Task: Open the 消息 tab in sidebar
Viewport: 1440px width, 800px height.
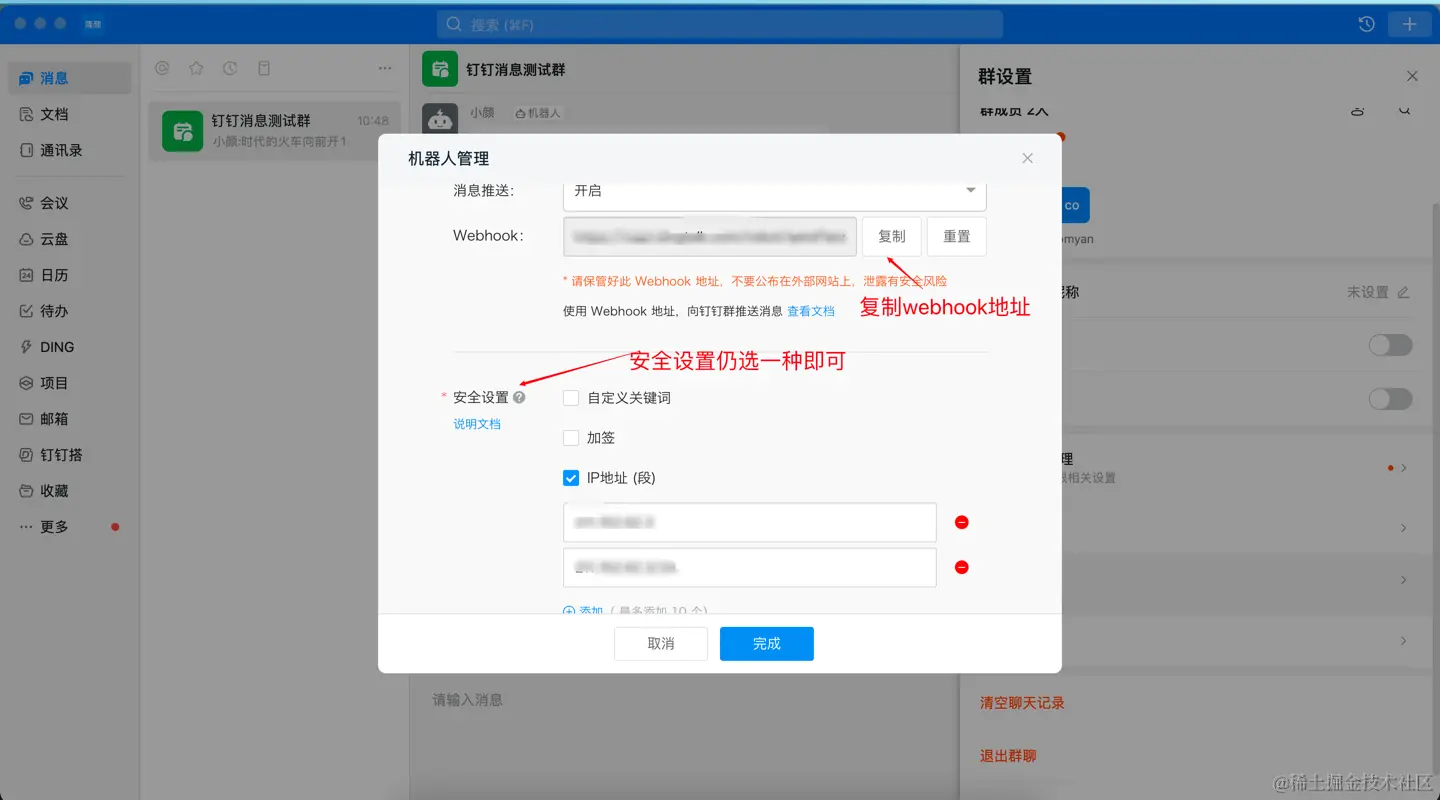Action: coord(69,78)
